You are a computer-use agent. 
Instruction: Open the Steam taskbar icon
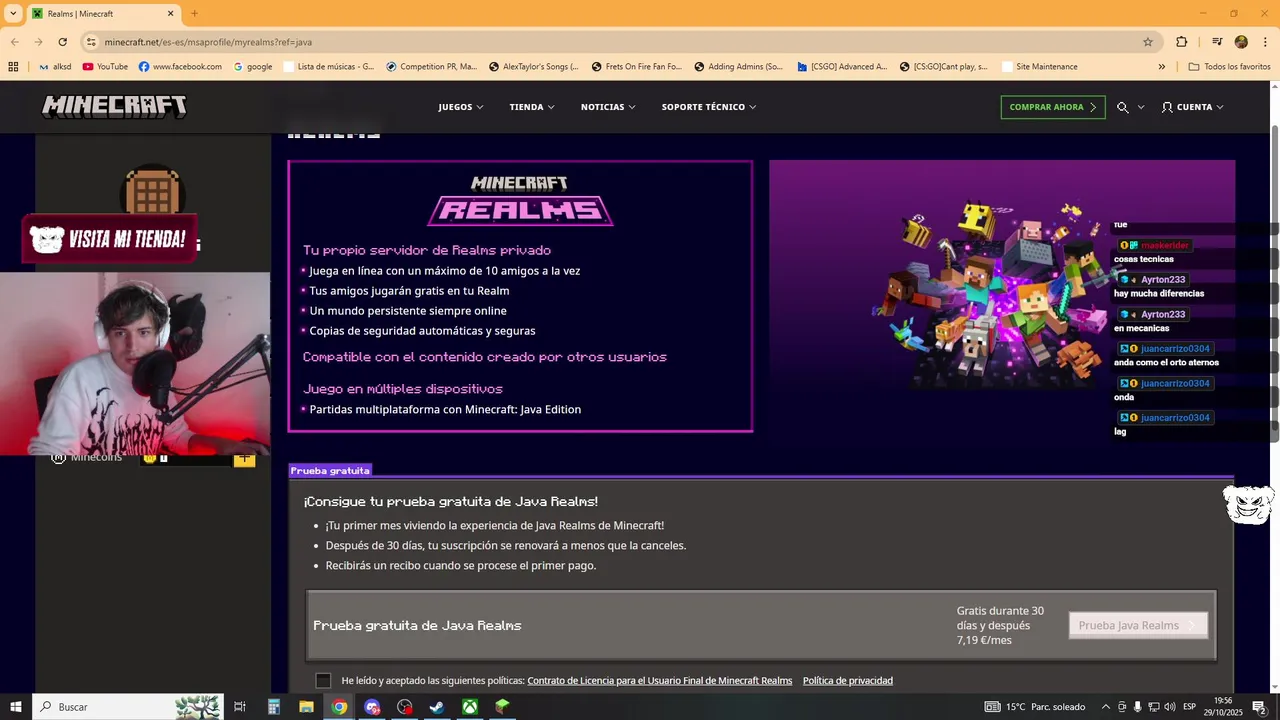(437, 707)
